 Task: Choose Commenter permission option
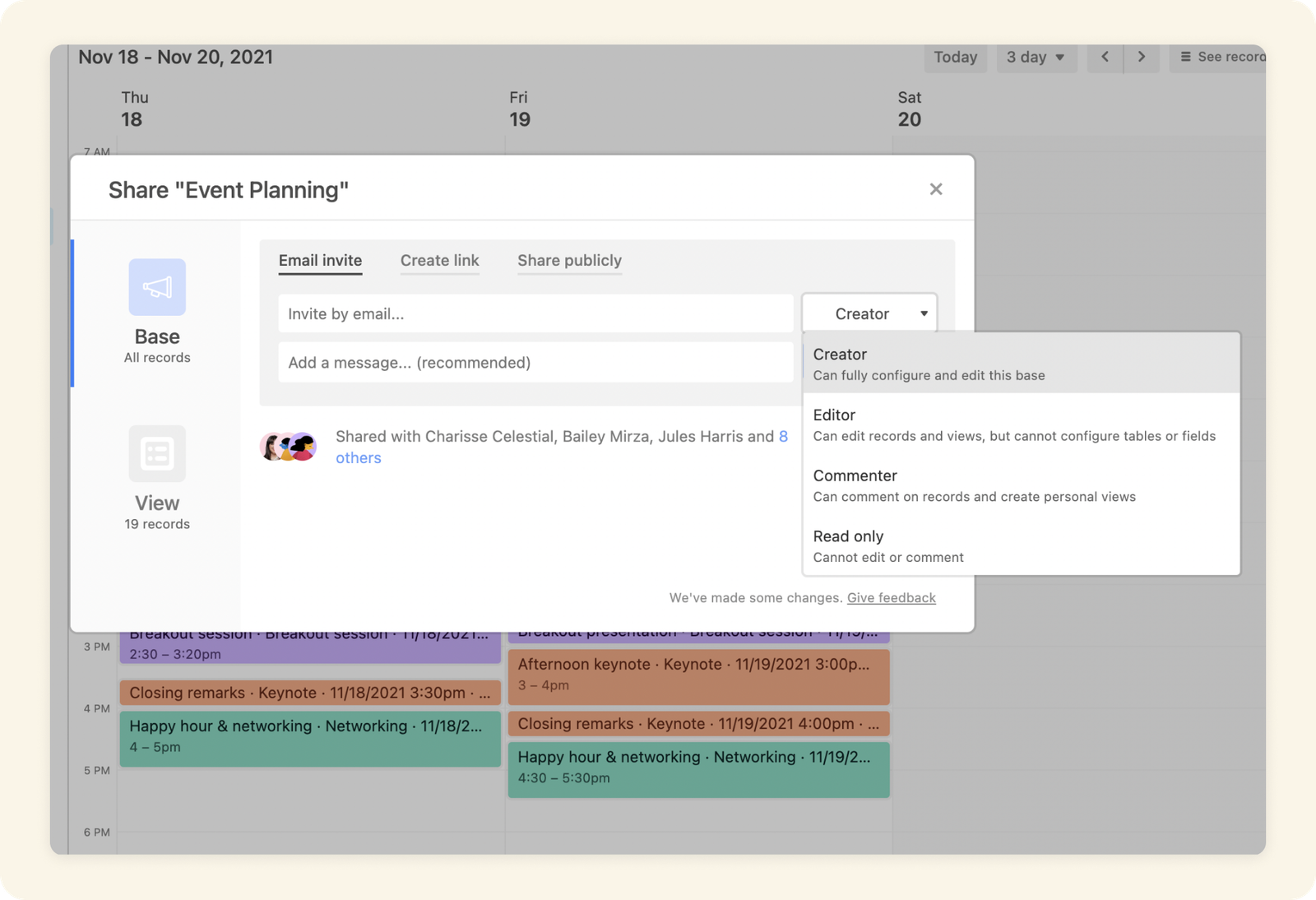(x=1021, y=485)
